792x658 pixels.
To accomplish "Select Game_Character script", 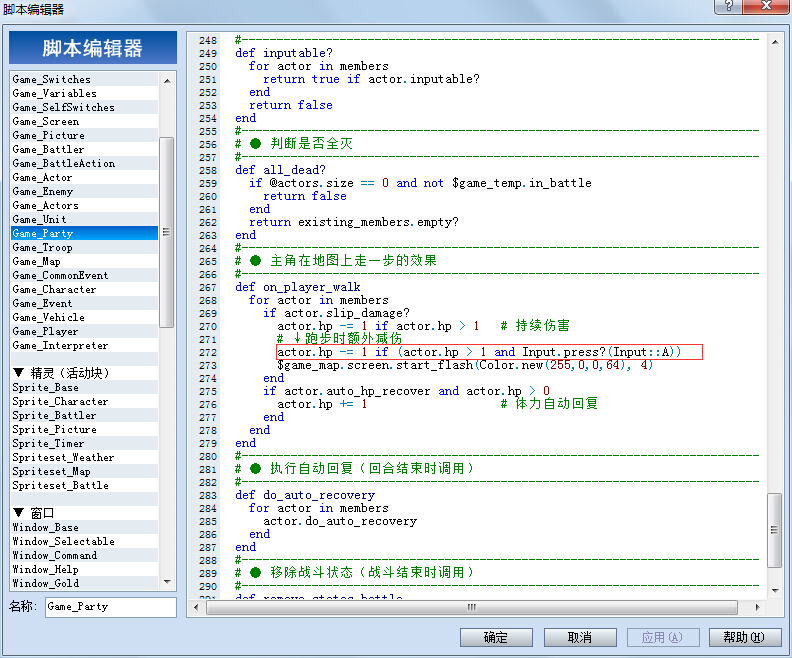I will coord(84,289).
